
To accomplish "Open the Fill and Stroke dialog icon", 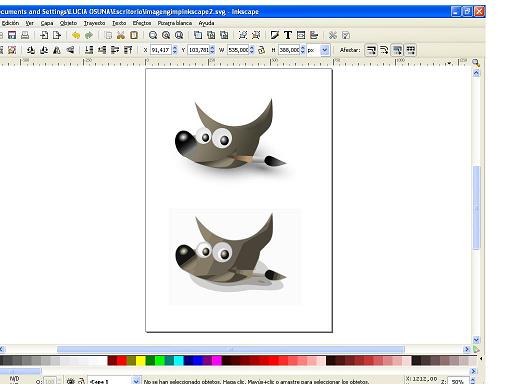I will [x=275, y=35].
